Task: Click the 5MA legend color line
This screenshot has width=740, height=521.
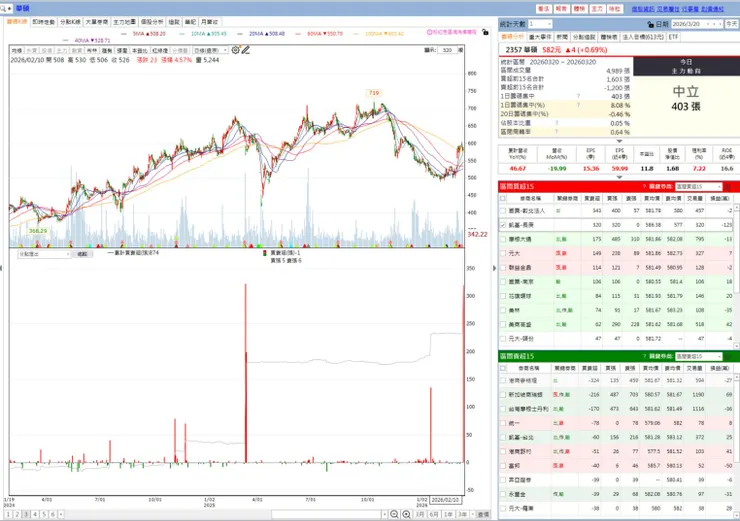Action: click(124, 34)
